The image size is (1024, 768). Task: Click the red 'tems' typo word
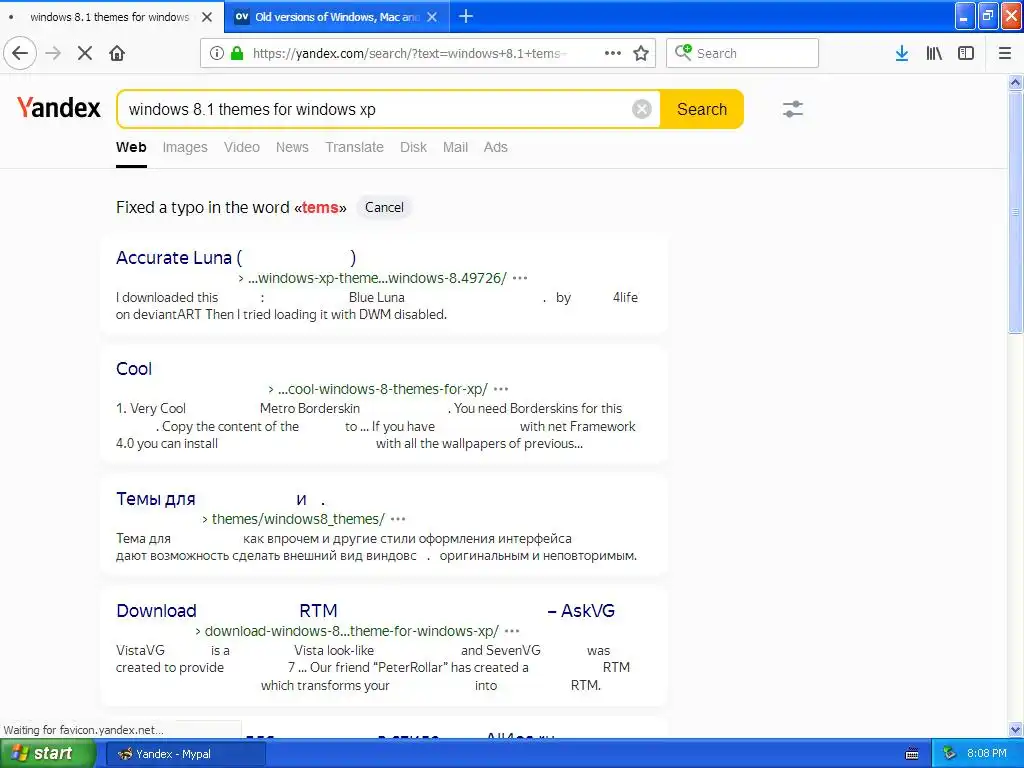tap(320, 208)
